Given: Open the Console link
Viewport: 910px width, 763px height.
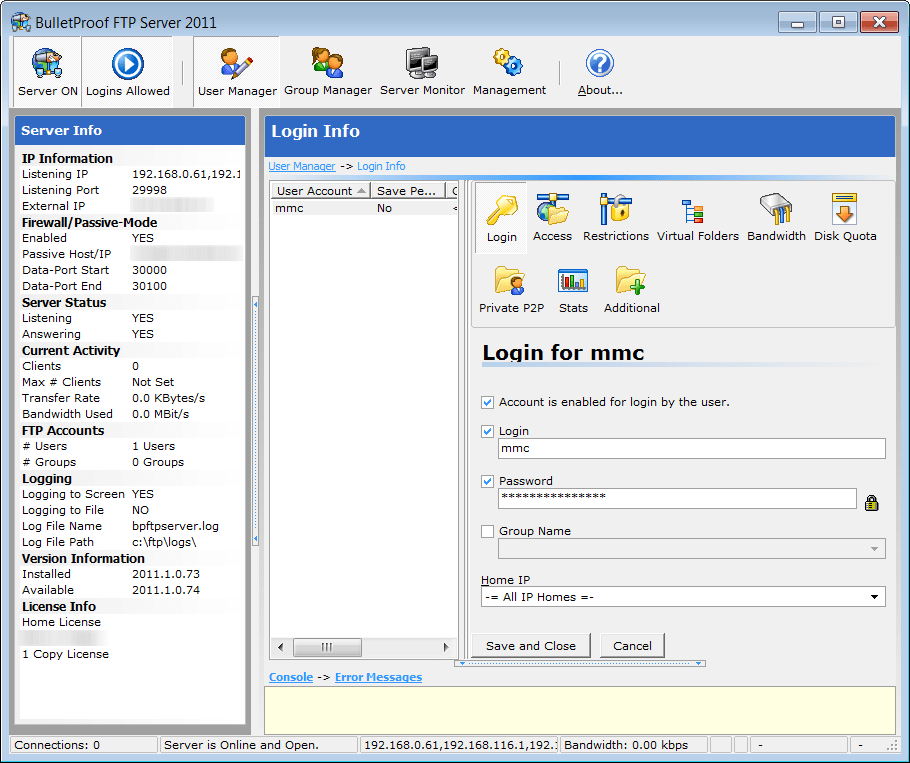Looking at the screenshot, I should pyautogui.click(x=291, y=677).
